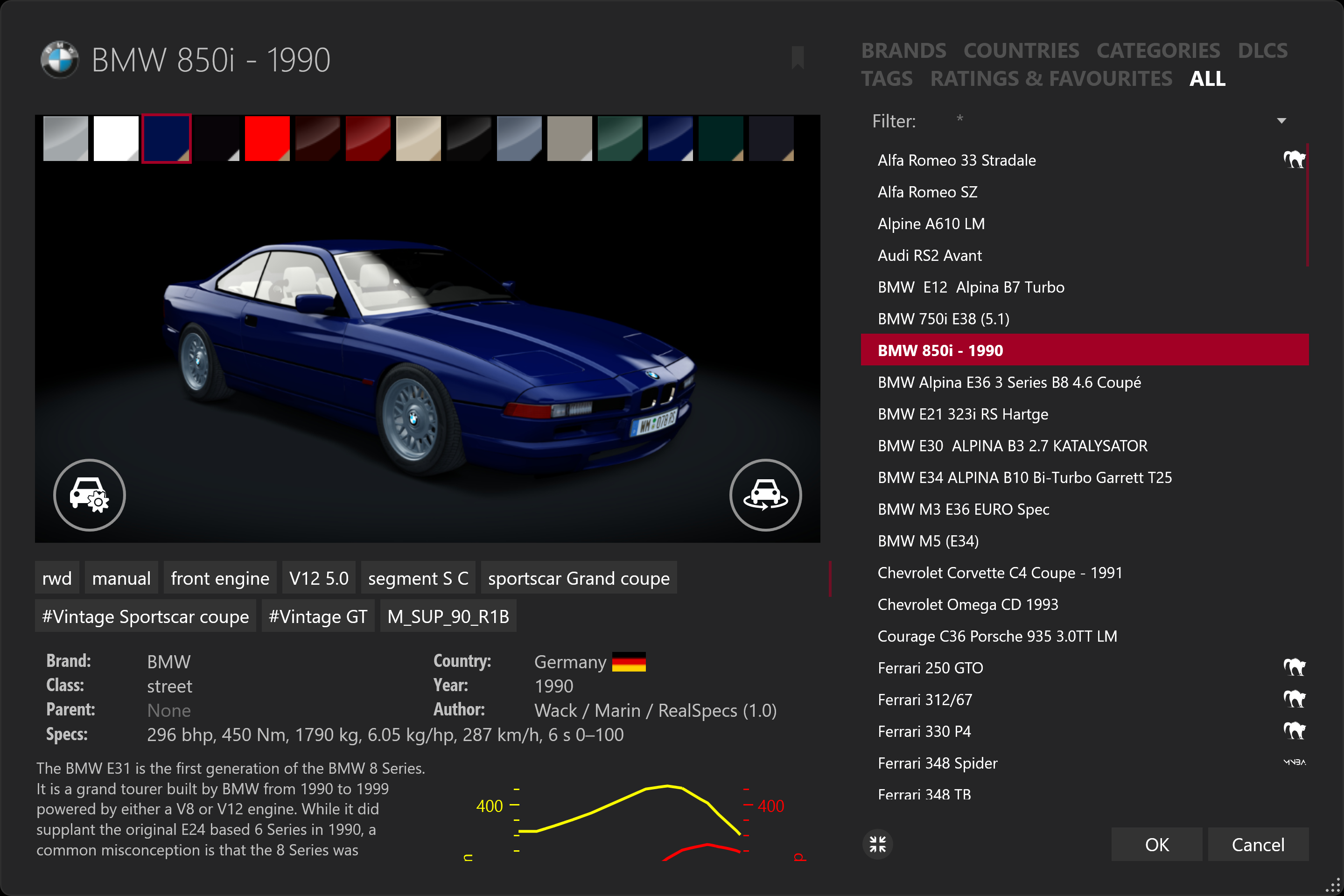Select the ALL tab
Viewport: 1344px width, 896px height.
pyautogui.click(x=1207, y=78)
